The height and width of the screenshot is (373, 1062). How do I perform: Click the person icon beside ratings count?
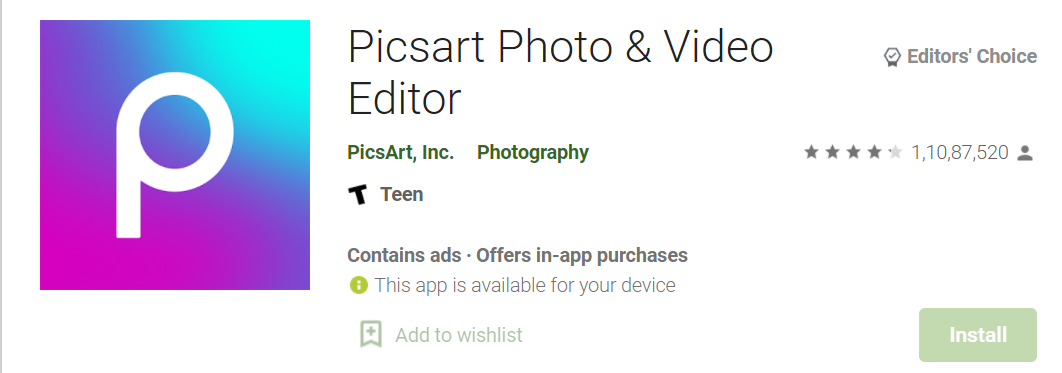tap(1025, 153)
